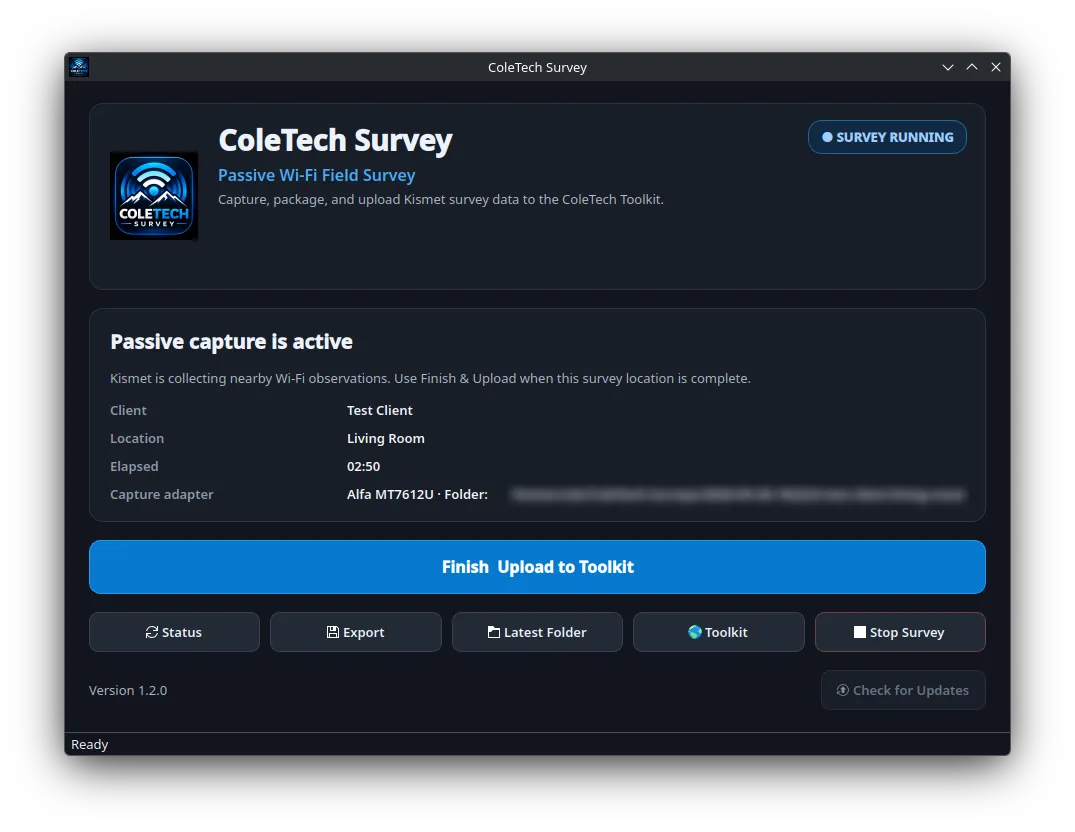
Task: Click the blurred folder path value
Action: click(738, 495)
